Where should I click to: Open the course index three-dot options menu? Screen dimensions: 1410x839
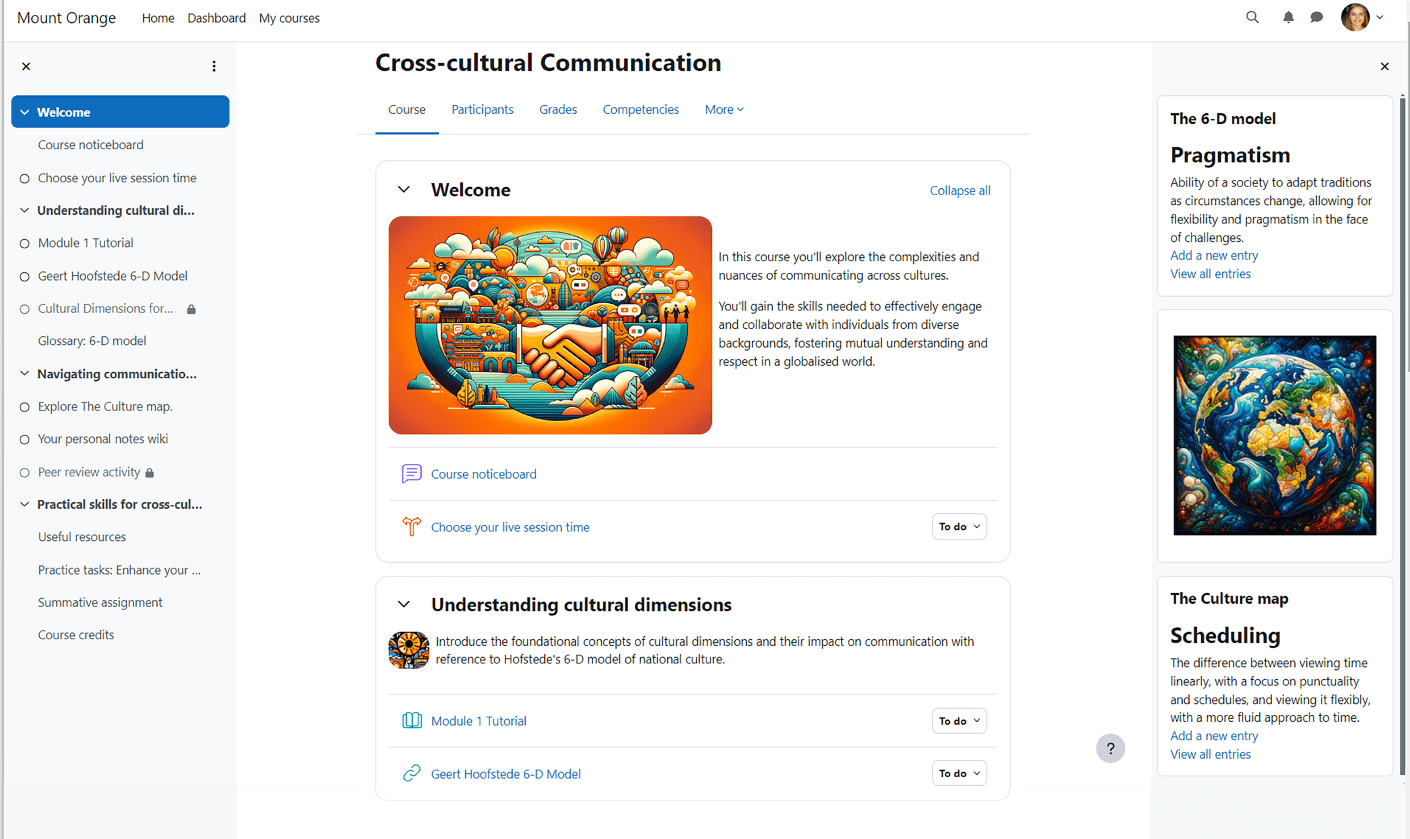click(214, 65)
